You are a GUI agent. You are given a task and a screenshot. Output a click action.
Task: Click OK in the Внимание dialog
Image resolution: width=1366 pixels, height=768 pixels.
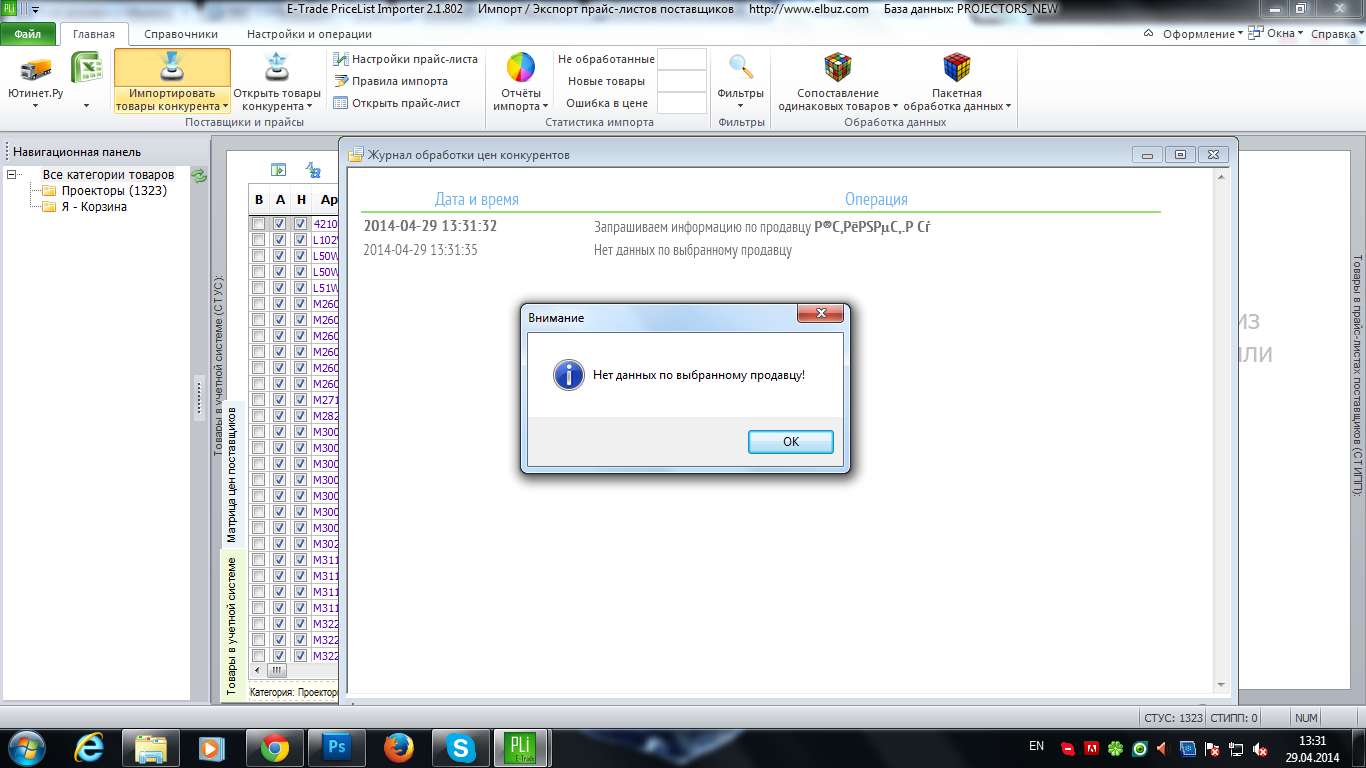coord(790,441)
